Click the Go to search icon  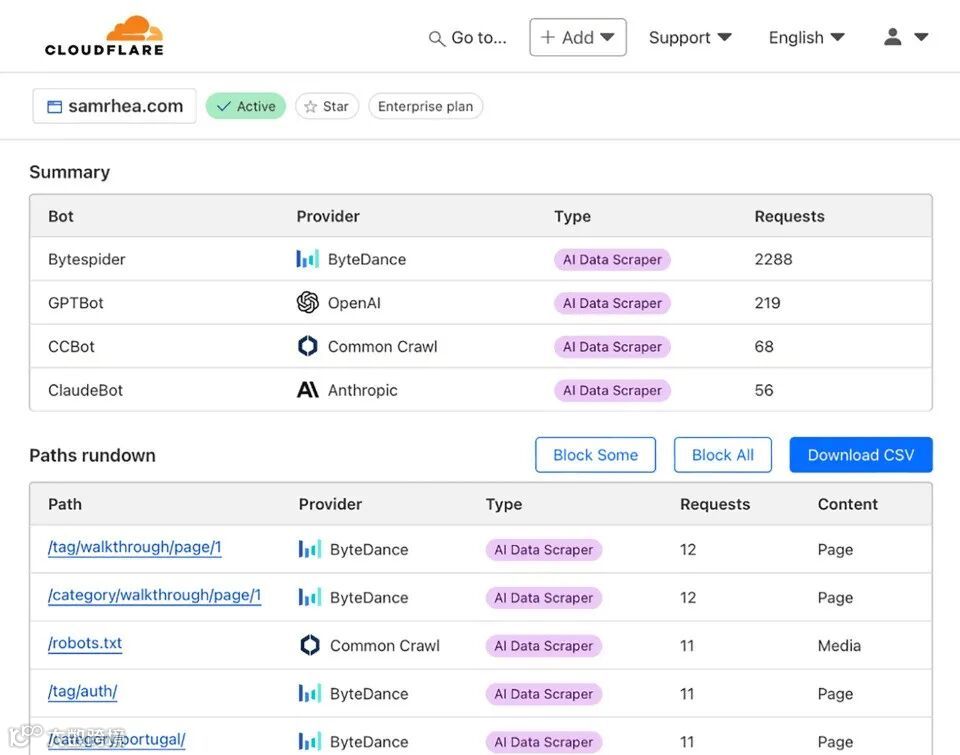tap(436, 39)
